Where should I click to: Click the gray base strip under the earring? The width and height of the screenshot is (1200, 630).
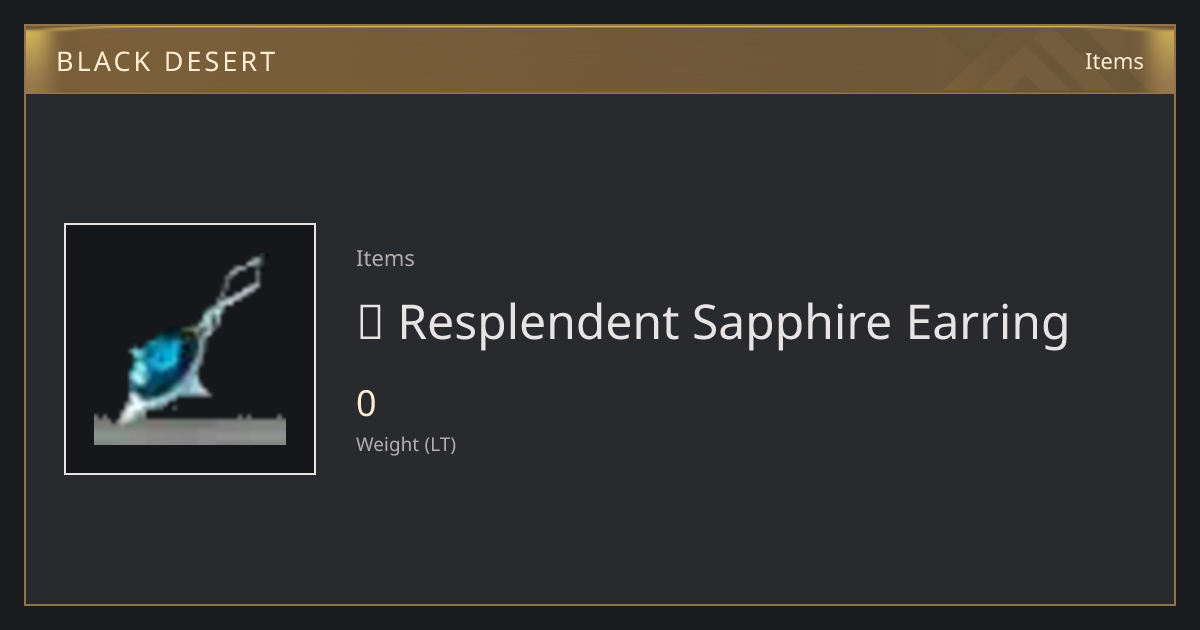pyautogui.click(x=190, y=430)
